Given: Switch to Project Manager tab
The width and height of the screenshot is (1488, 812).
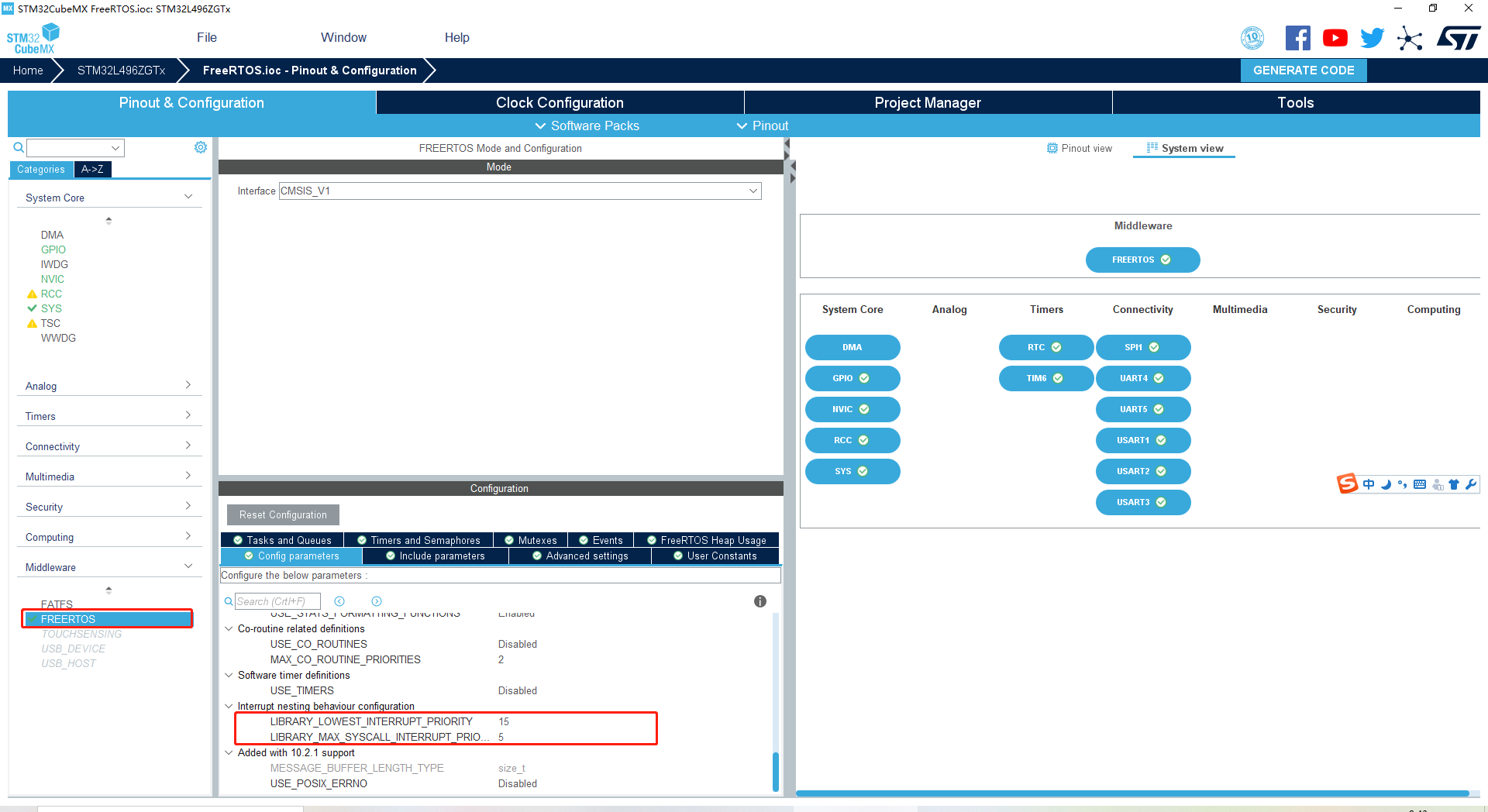Looking at the screenshot, I should click(x=928, y=102).
